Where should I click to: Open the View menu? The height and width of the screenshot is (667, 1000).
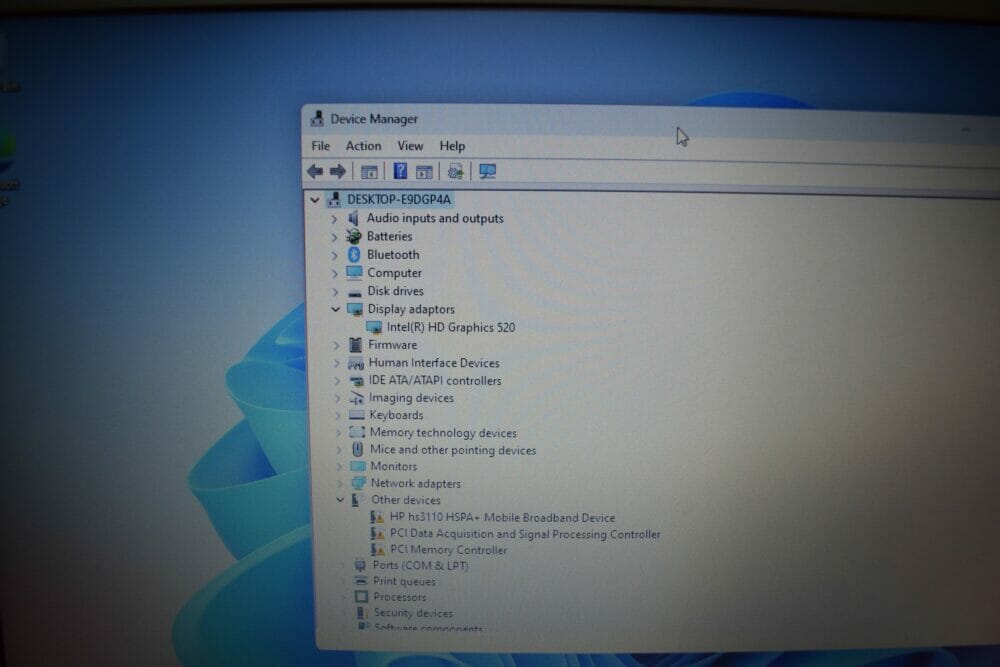pos(410,146)
